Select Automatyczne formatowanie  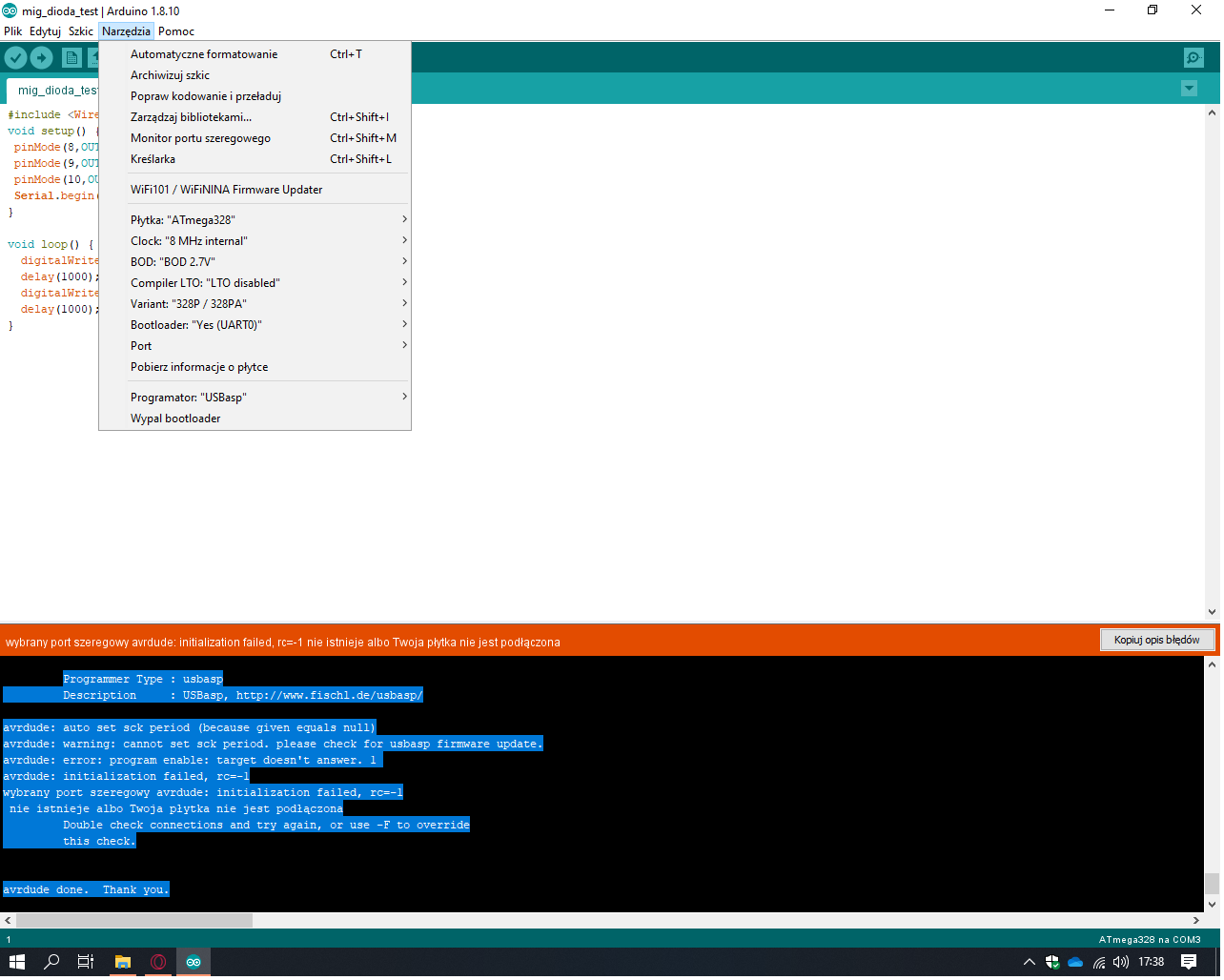pos(255,54)
